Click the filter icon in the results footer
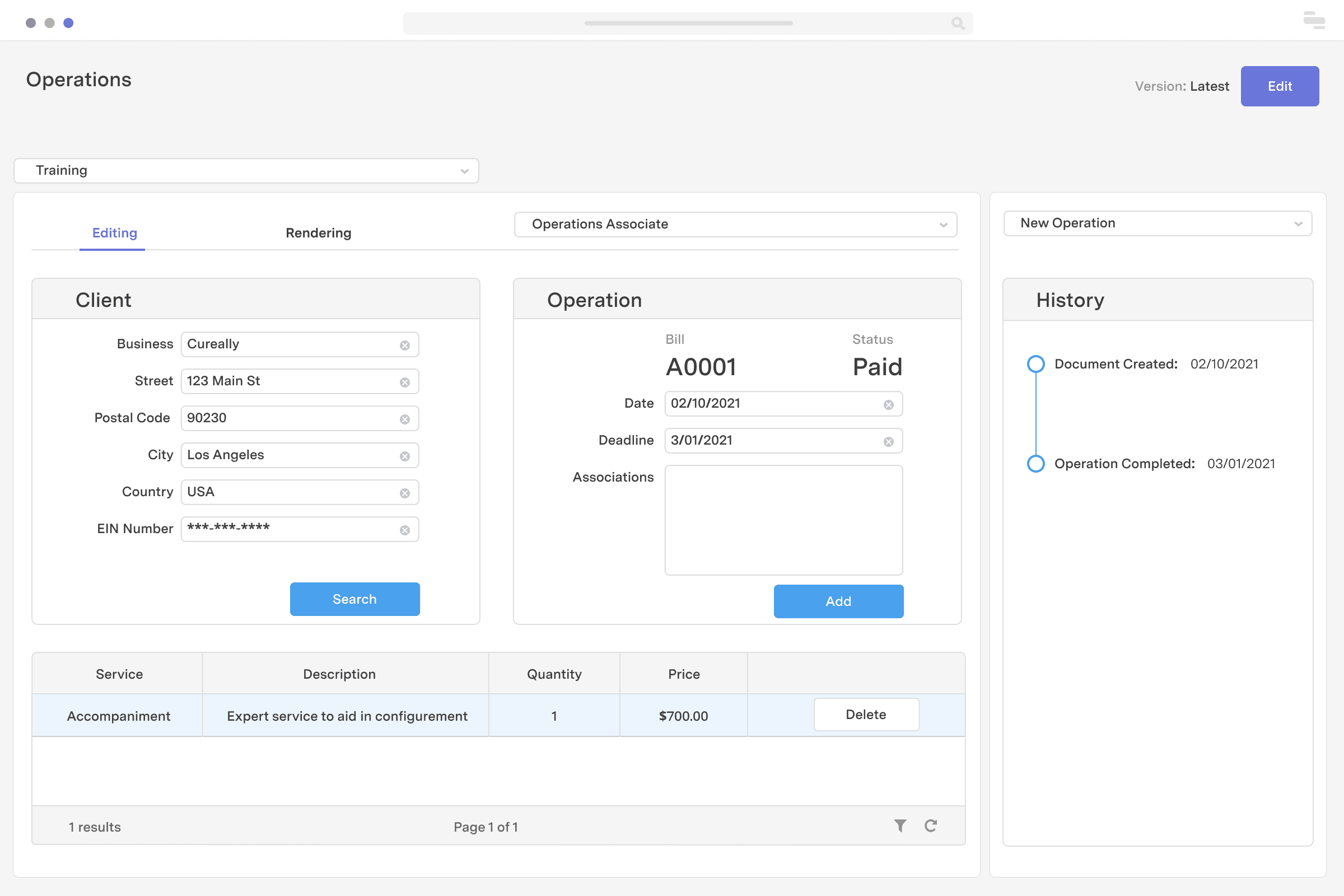1344x896 pixels. [x=900, y=825]
